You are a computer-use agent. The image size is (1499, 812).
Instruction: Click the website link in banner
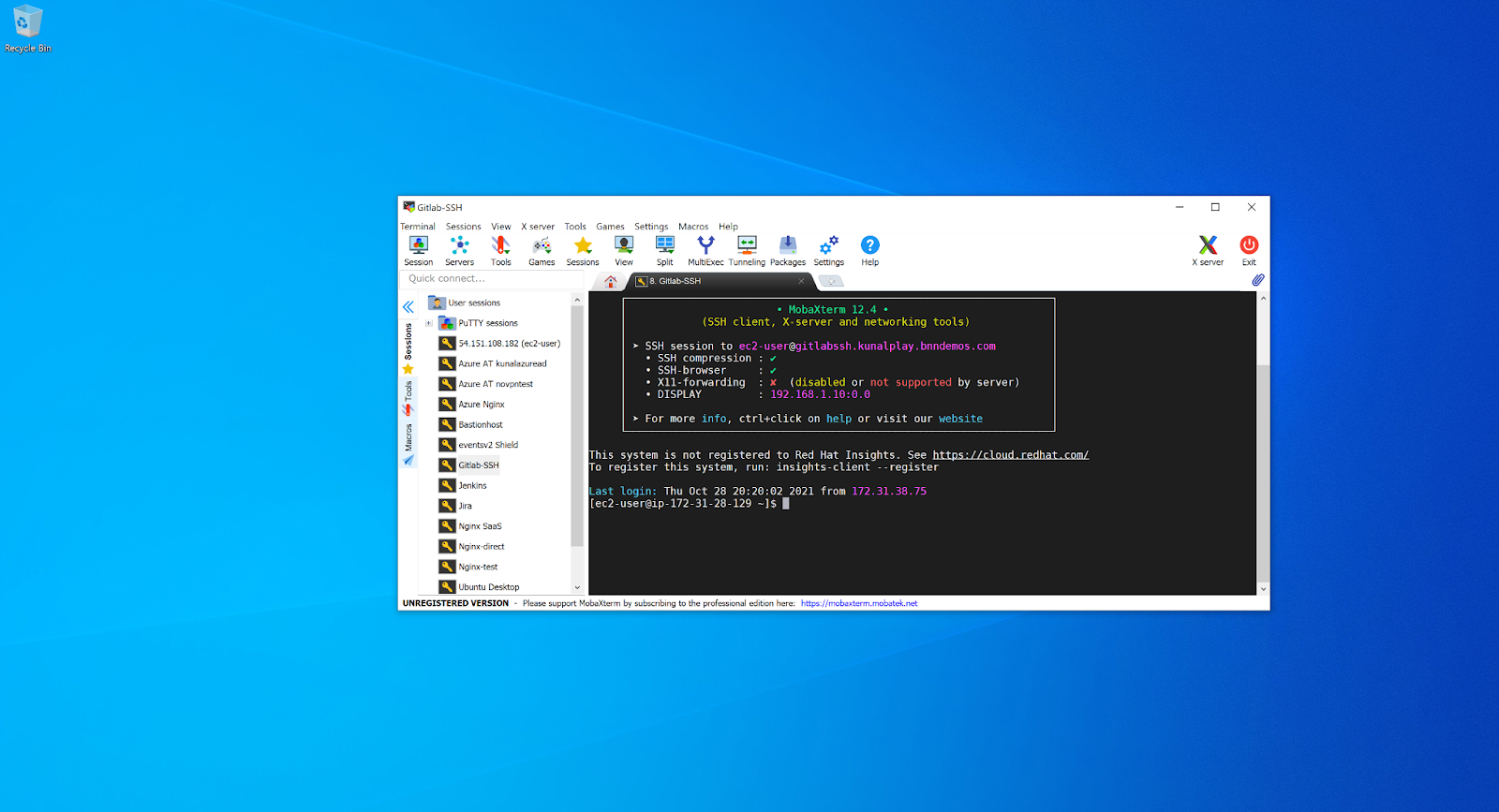pos(960,419)
